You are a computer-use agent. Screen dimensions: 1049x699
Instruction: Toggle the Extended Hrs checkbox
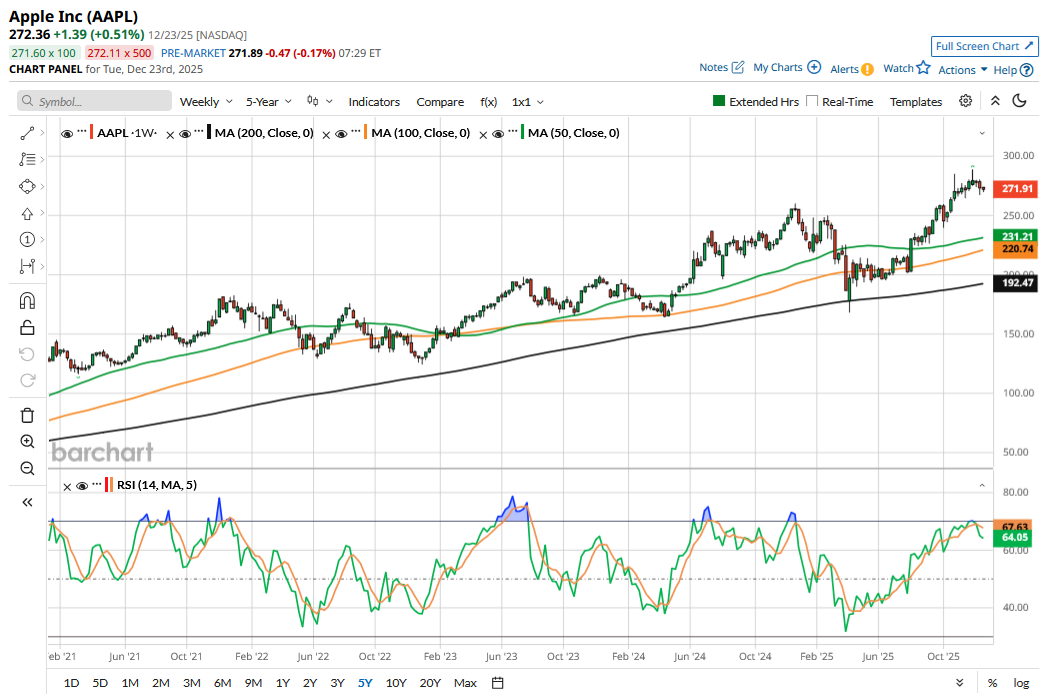tap(718, 101)
